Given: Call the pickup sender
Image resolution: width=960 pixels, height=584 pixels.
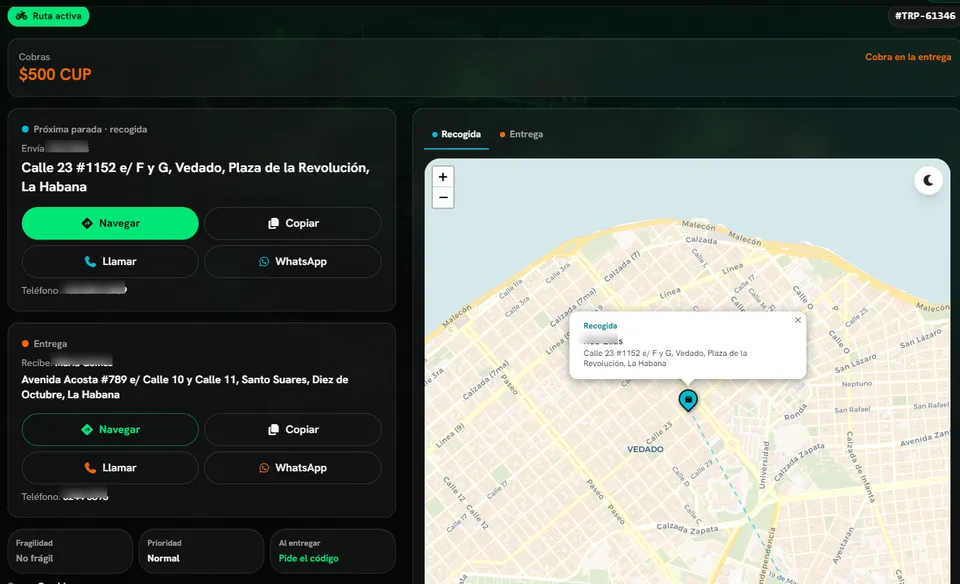Looking at the screenshot, I should click(110, 261).
